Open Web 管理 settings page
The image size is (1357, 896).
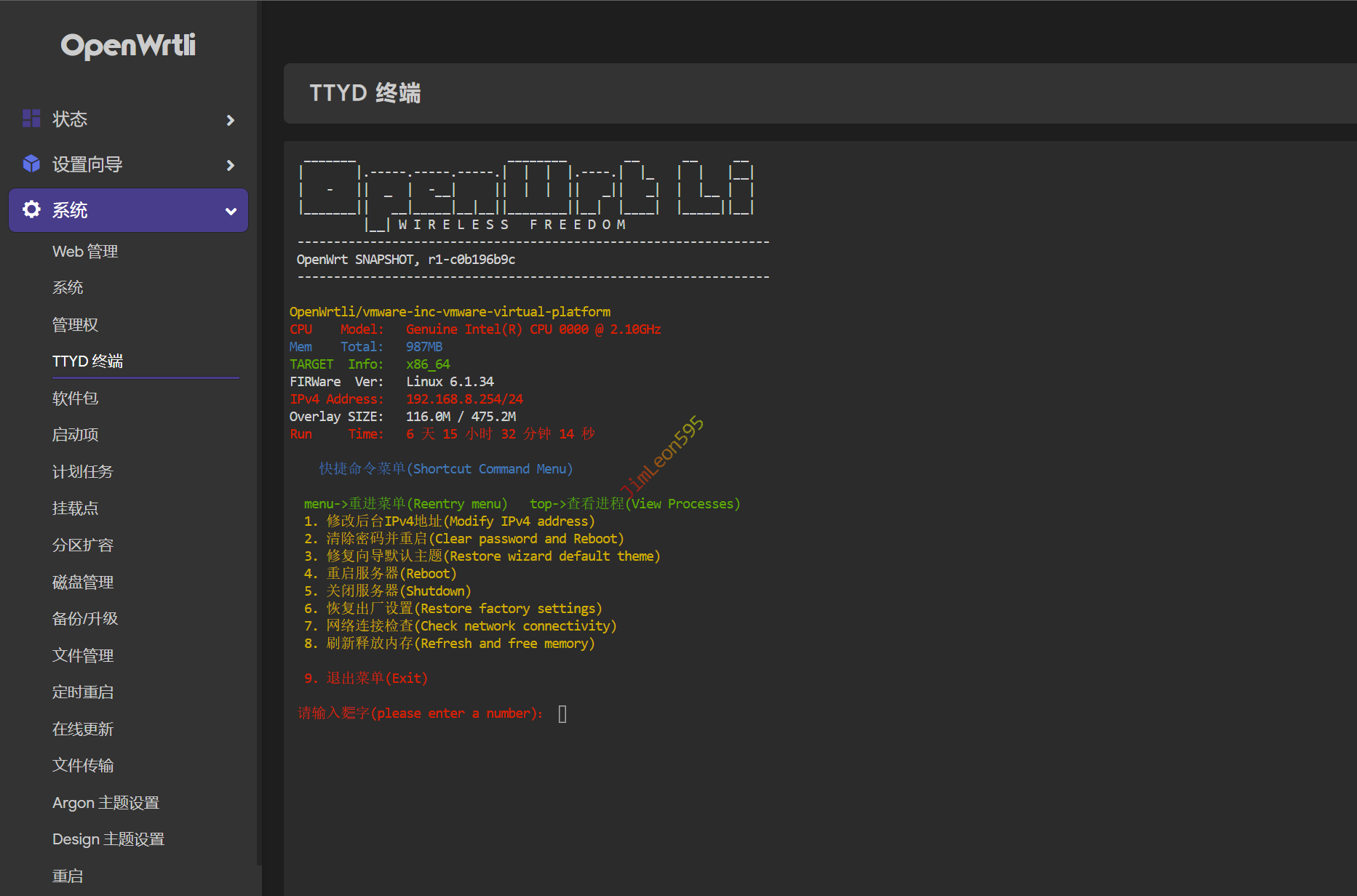coord(85,252)
